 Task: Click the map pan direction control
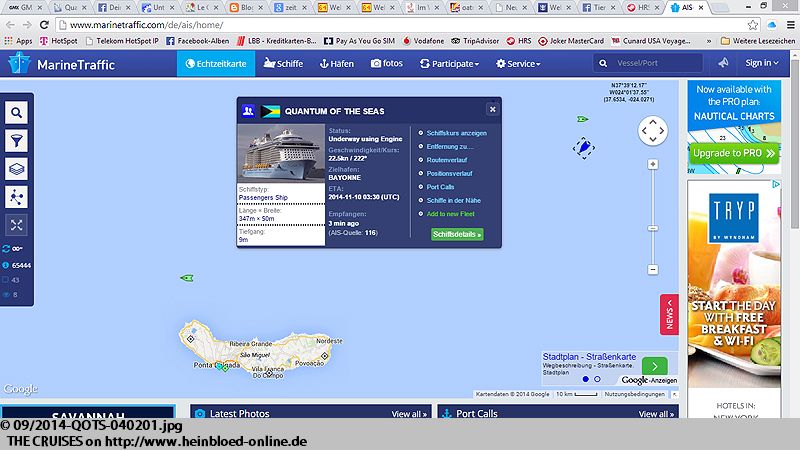pos(653,131)
